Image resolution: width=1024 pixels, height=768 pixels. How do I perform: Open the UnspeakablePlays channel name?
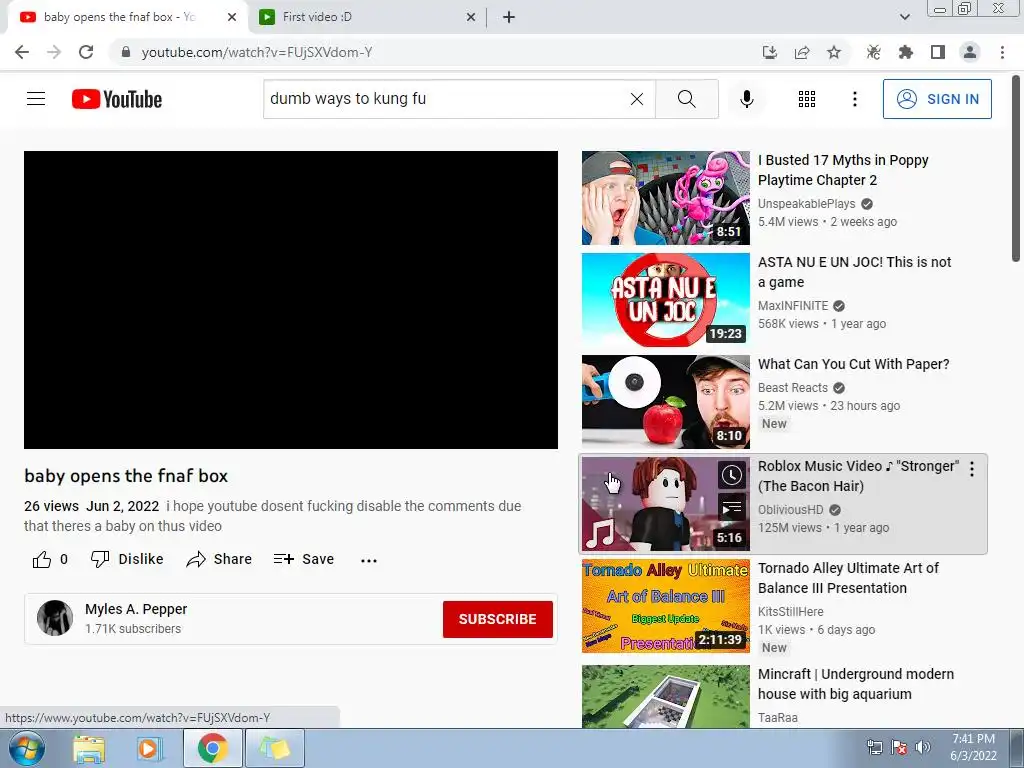point(807,204)
